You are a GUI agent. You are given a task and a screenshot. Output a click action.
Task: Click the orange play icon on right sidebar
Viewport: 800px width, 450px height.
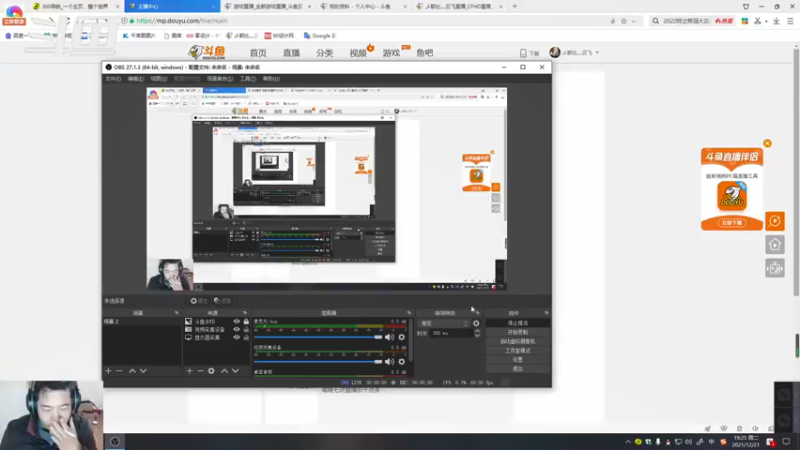tap(775, 221)
